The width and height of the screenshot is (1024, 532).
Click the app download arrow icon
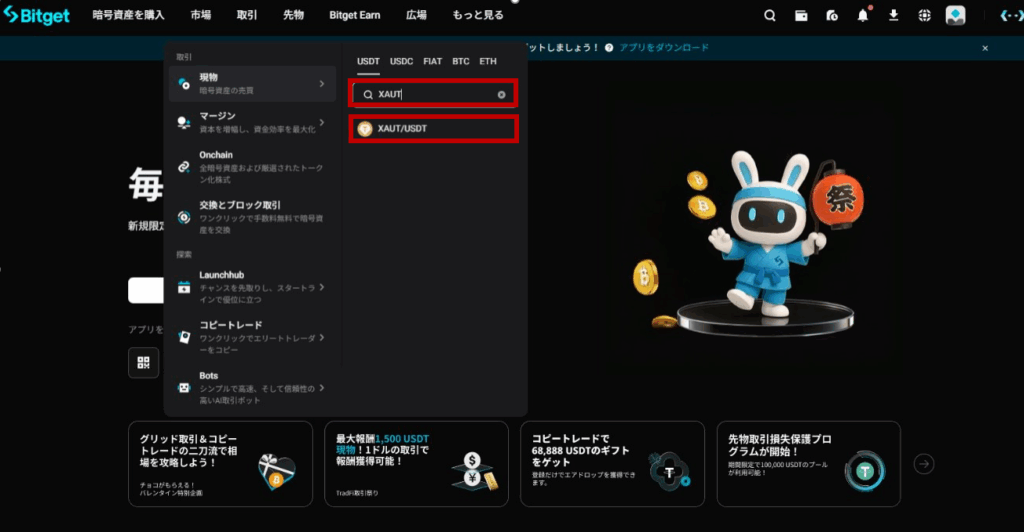pyautogui.click(x=893, y=15)
